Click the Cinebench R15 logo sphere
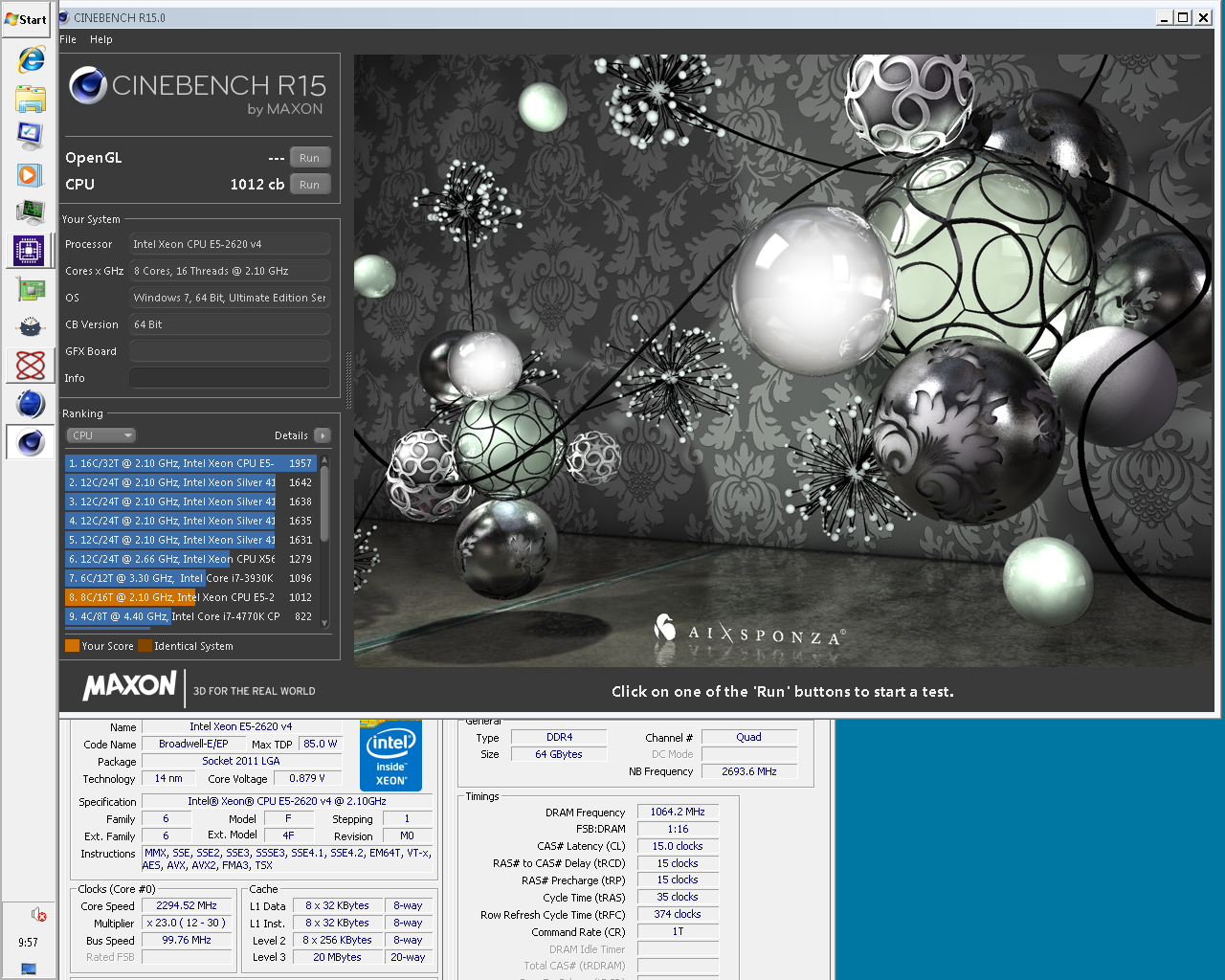The width and height of the screenshot is (1225, 980). click(87, 86)
